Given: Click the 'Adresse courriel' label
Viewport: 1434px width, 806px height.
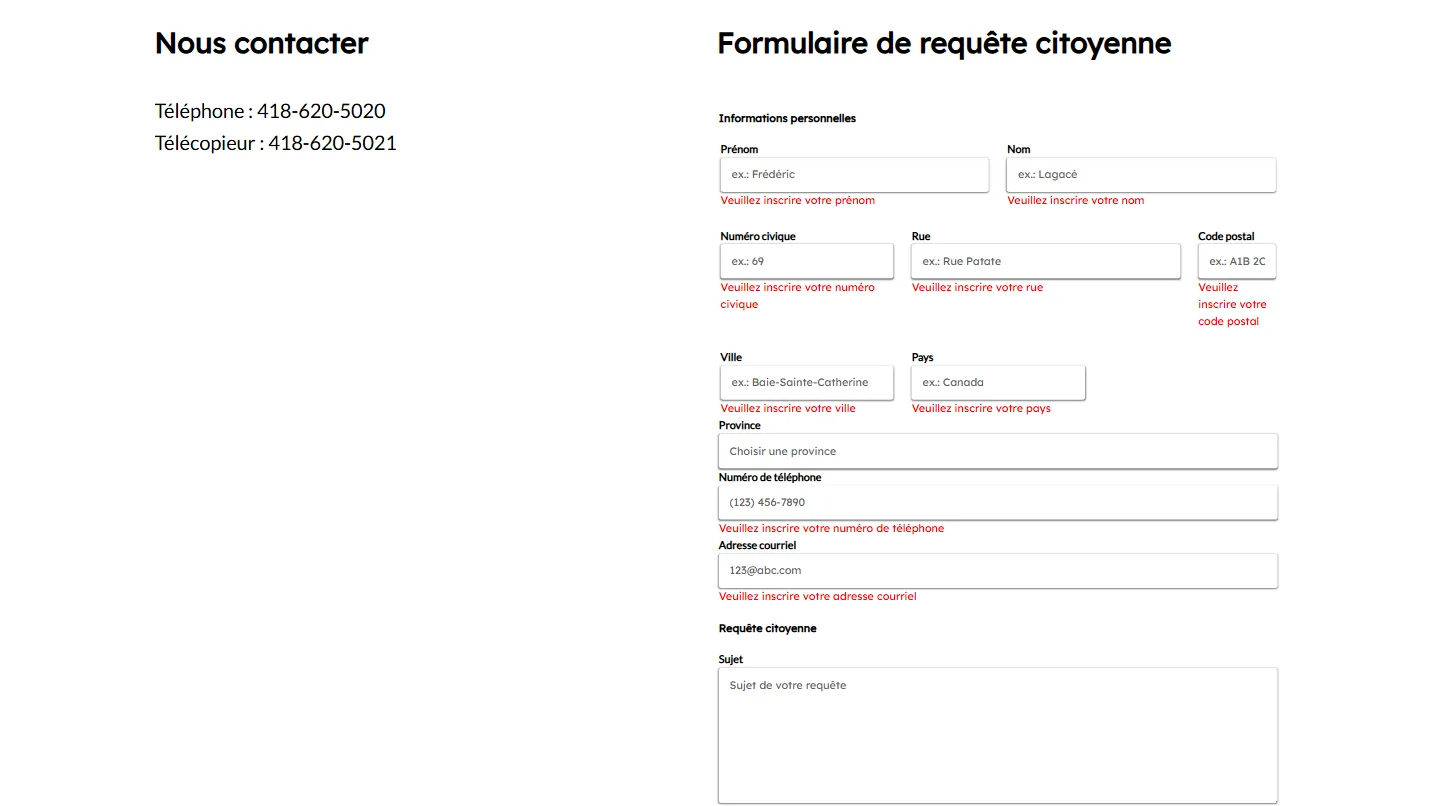Looking at the screenshot, I should (x=757, y=546).
